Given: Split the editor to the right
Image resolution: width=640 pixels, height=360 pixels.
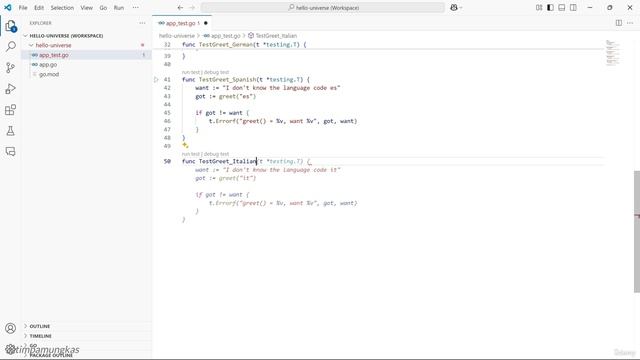Looking at the screenshot, I should click(619, 23).
